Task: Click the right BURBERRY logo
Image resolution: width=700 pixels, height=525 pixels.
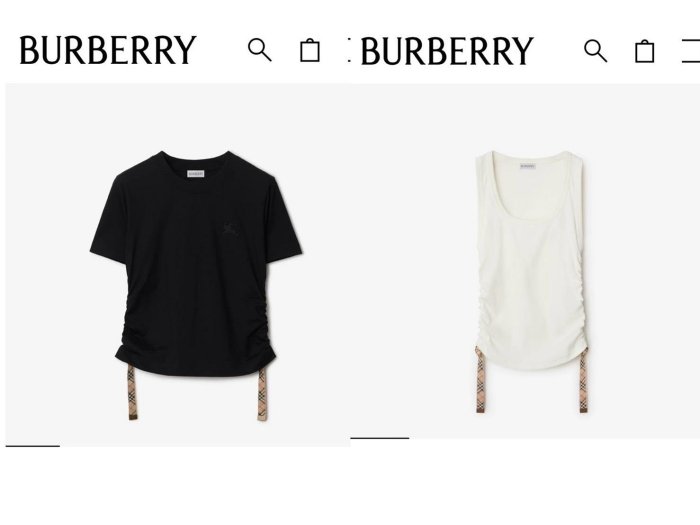Action: [x=447, y=51]
